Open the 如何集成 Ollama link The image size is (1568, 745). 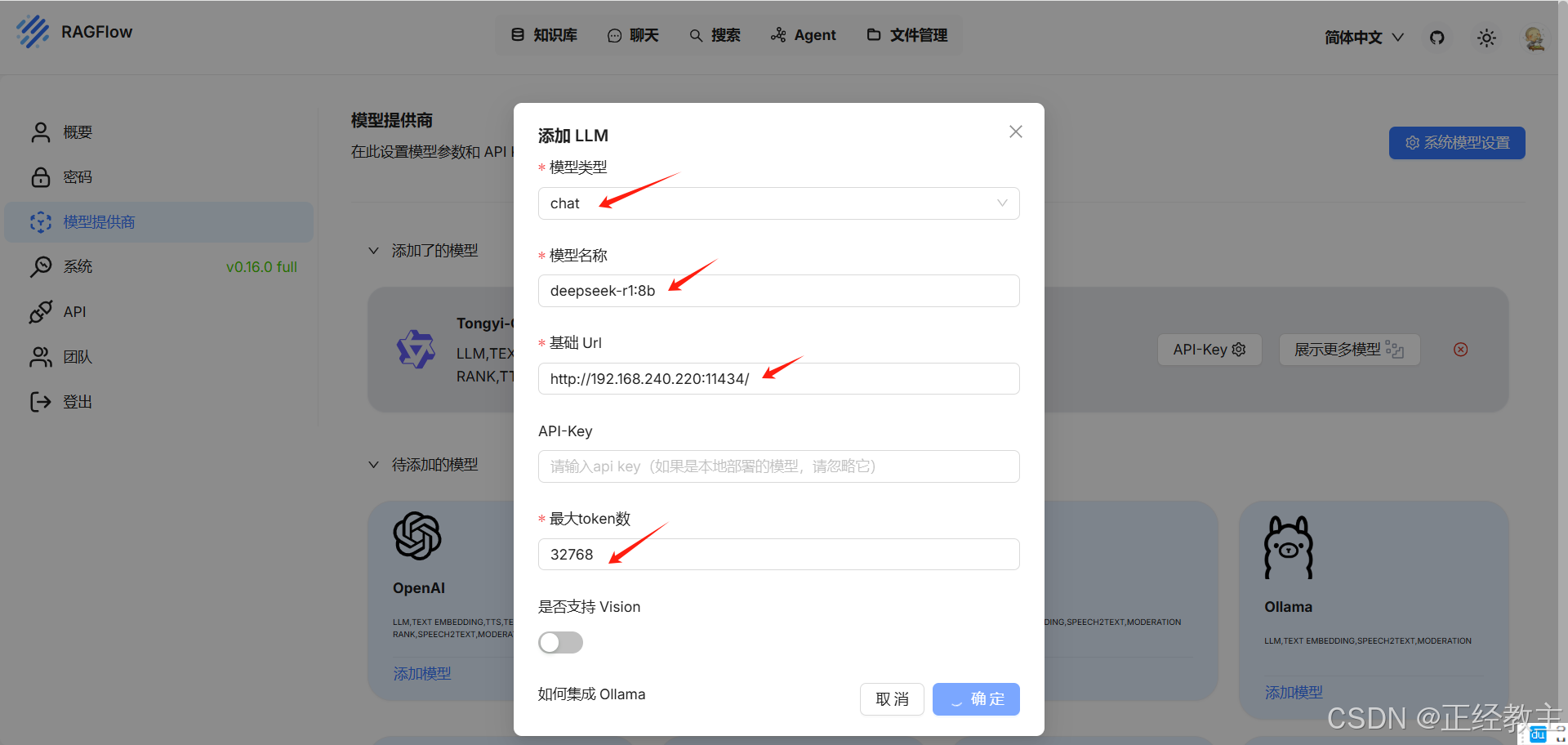[592, 694]
